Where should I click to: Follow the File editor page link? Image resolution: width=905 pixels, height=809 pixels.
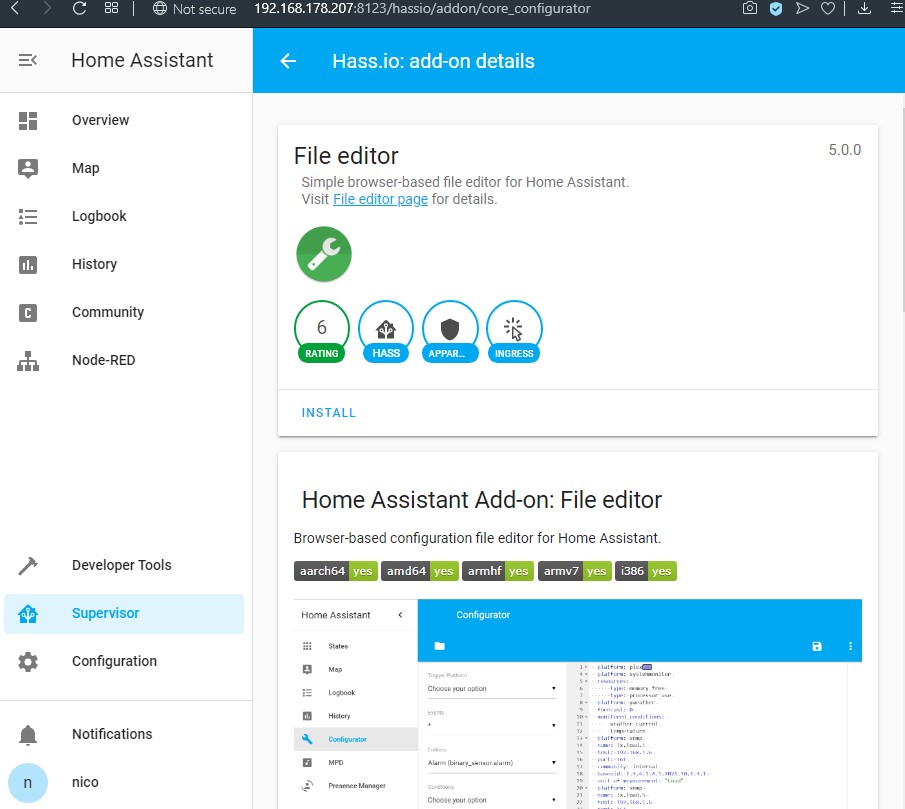tap(380, 199)
